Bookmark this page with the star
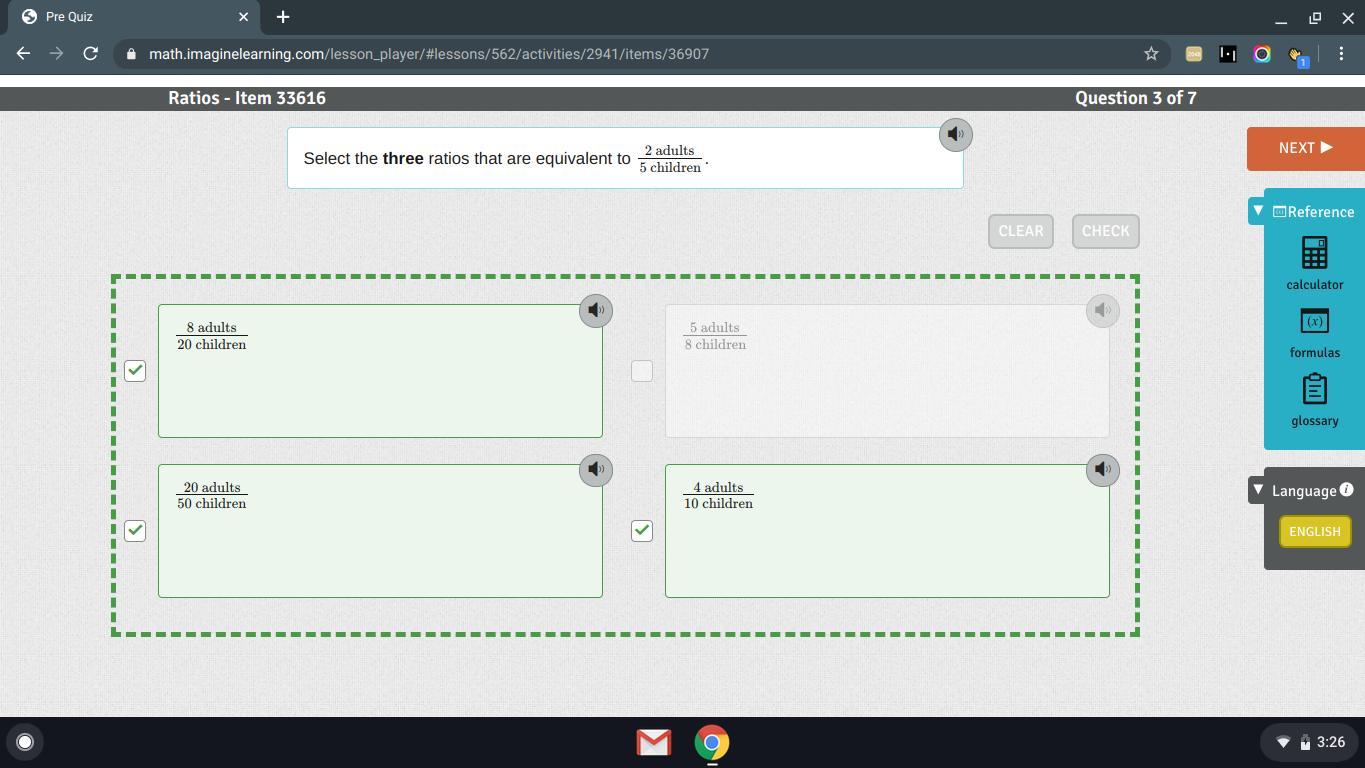 (1151, 53)
